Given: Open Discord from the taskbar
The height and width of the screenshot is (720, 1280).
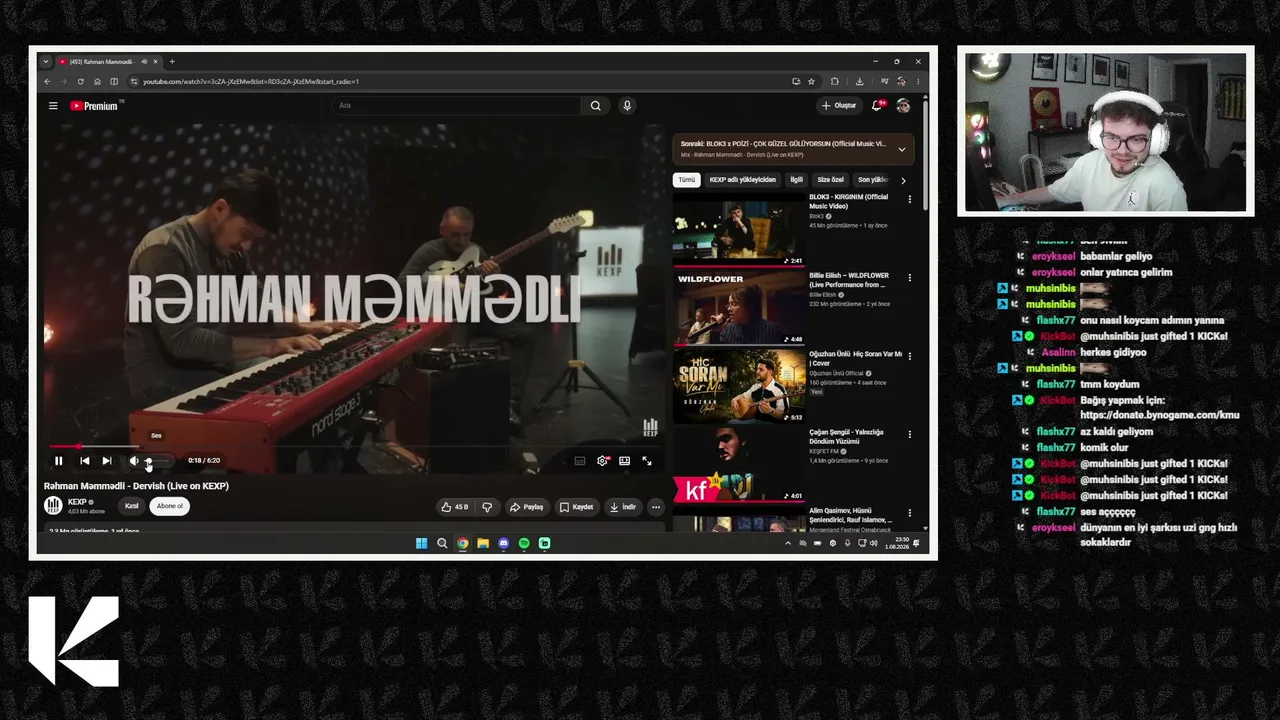Looking at the screenshot, I should [503, 543].
